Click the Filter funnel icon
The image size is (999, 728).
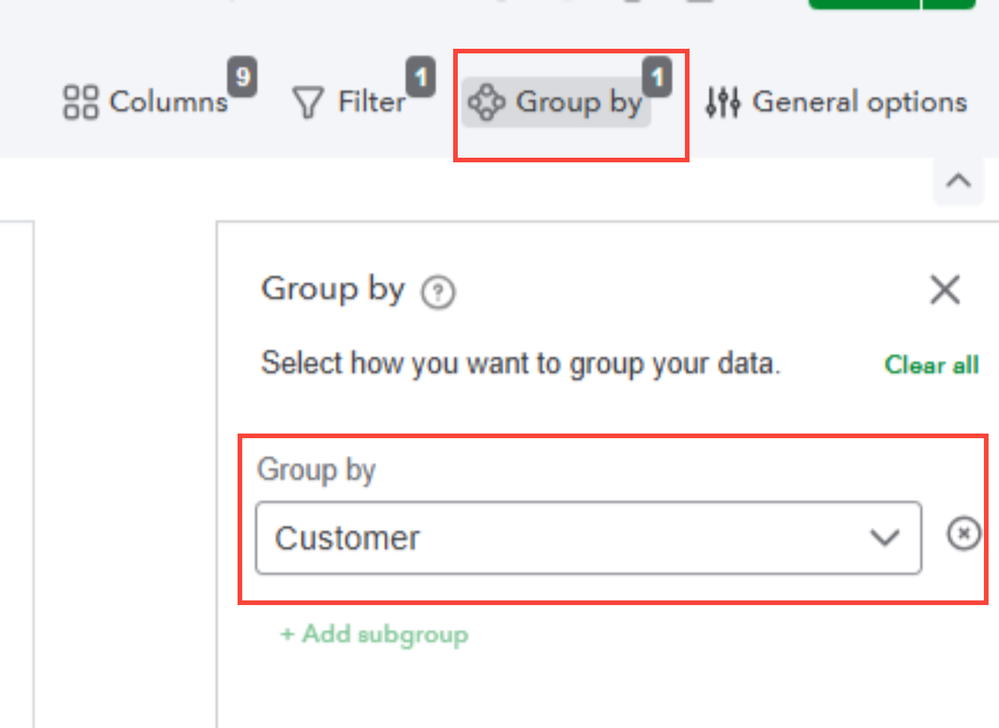click(x=306, y=102)
